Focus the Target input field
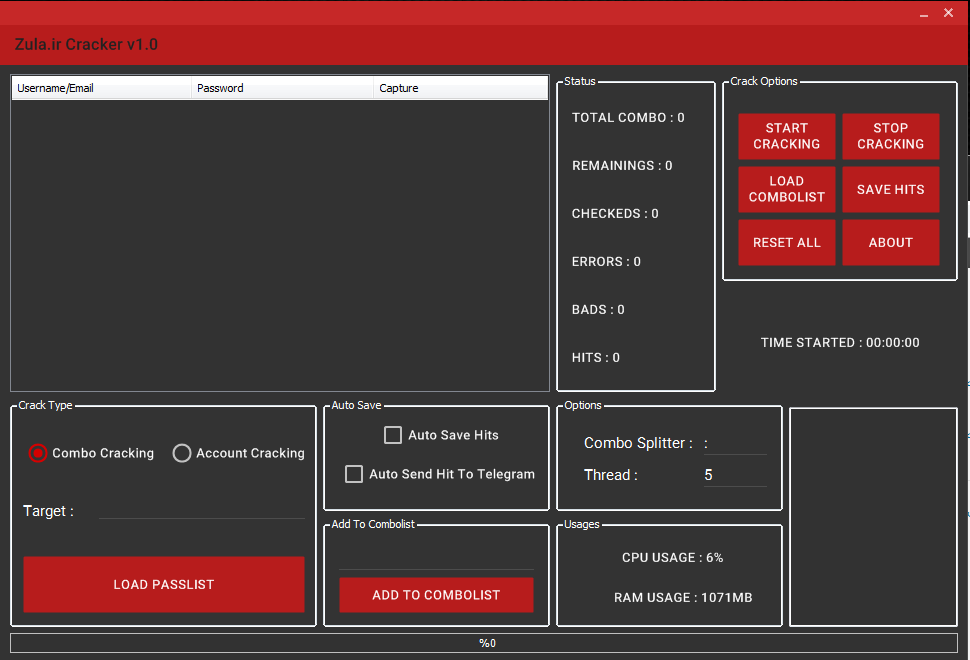Screen dimensions: 970x660 pos(201,510)
